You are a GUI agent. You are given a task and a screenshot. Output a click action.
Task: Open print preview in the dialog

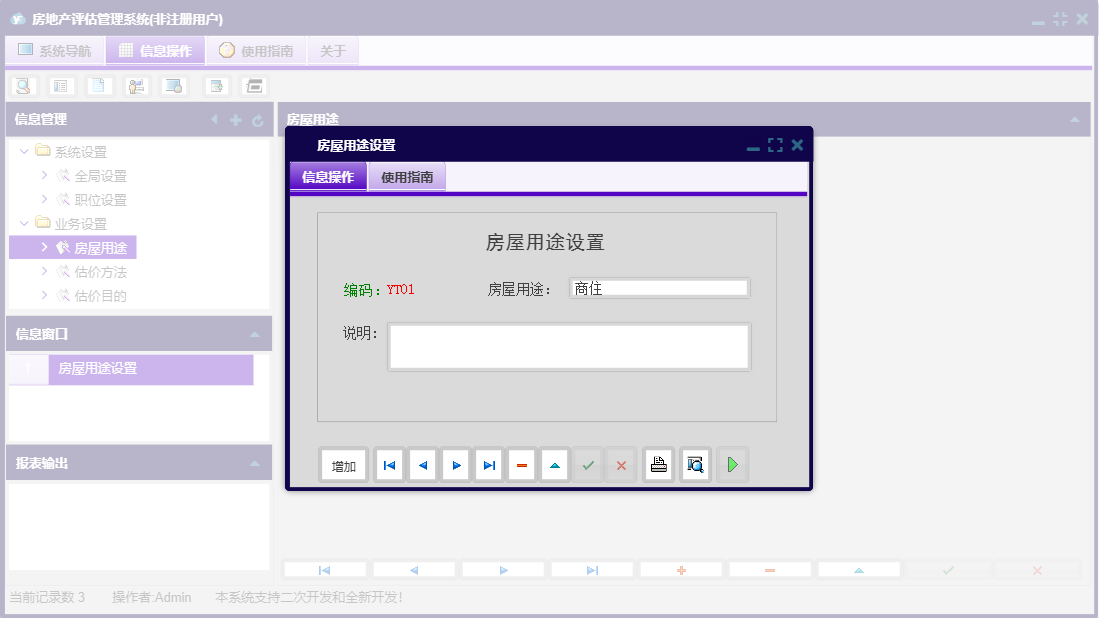(695, 464)
